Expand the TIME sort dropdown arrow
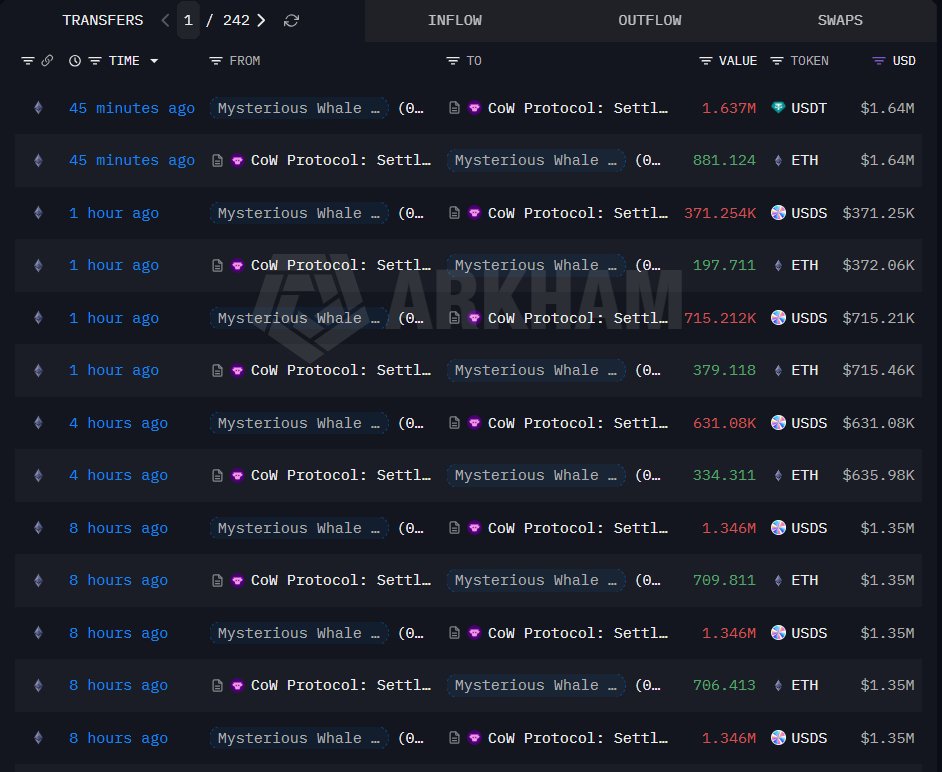 [x=154, y=61]
